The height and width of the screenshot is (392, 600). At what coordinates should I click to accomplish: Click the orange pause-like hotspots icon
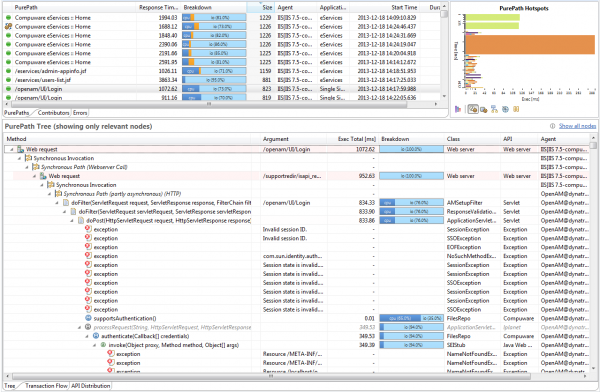tap(516, 109)
